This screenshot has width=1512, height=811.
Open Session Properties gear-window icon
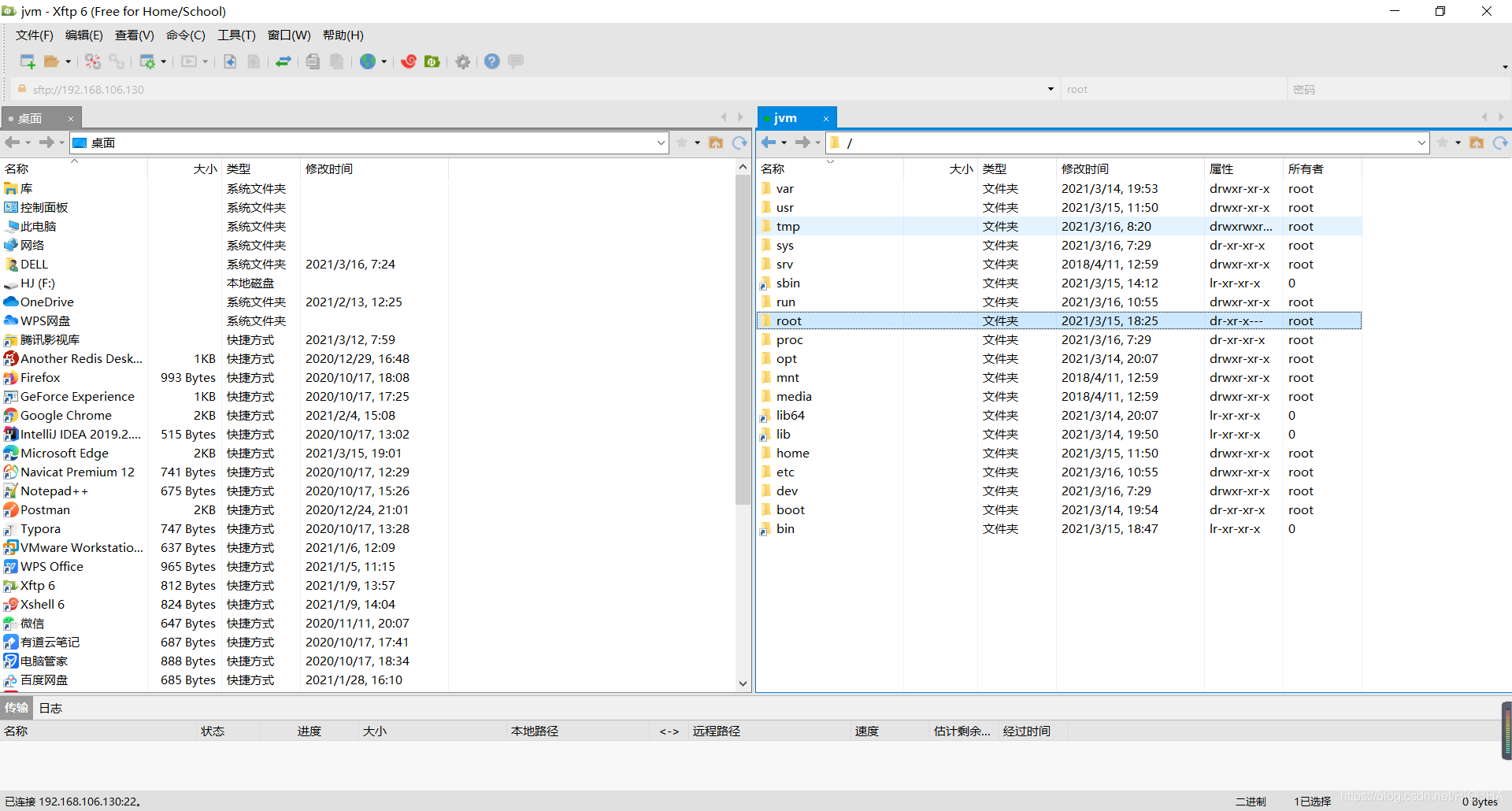(x=147, y=61)
